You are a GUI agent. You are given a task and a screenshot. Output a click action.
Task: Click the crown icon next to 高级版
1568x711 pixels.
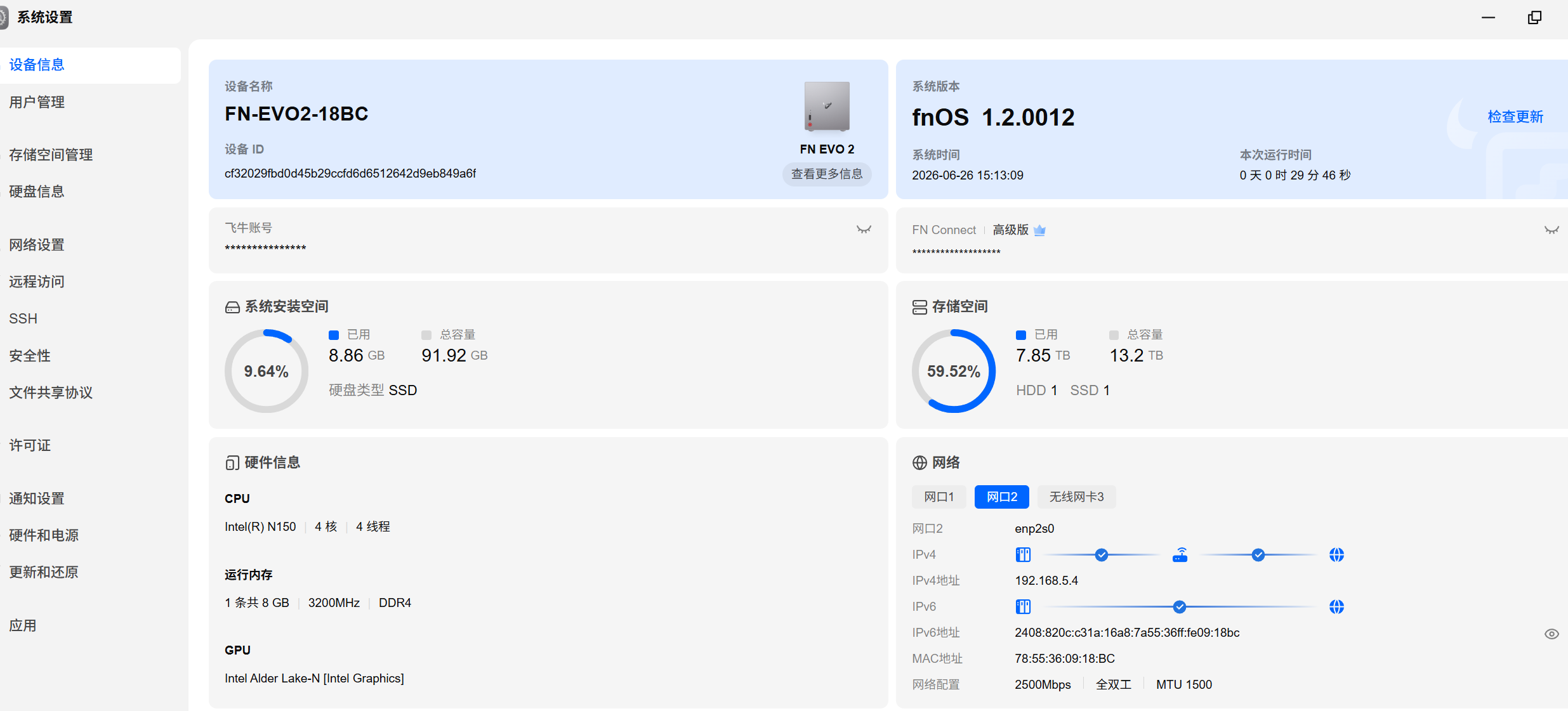[x=1039, y=230]
